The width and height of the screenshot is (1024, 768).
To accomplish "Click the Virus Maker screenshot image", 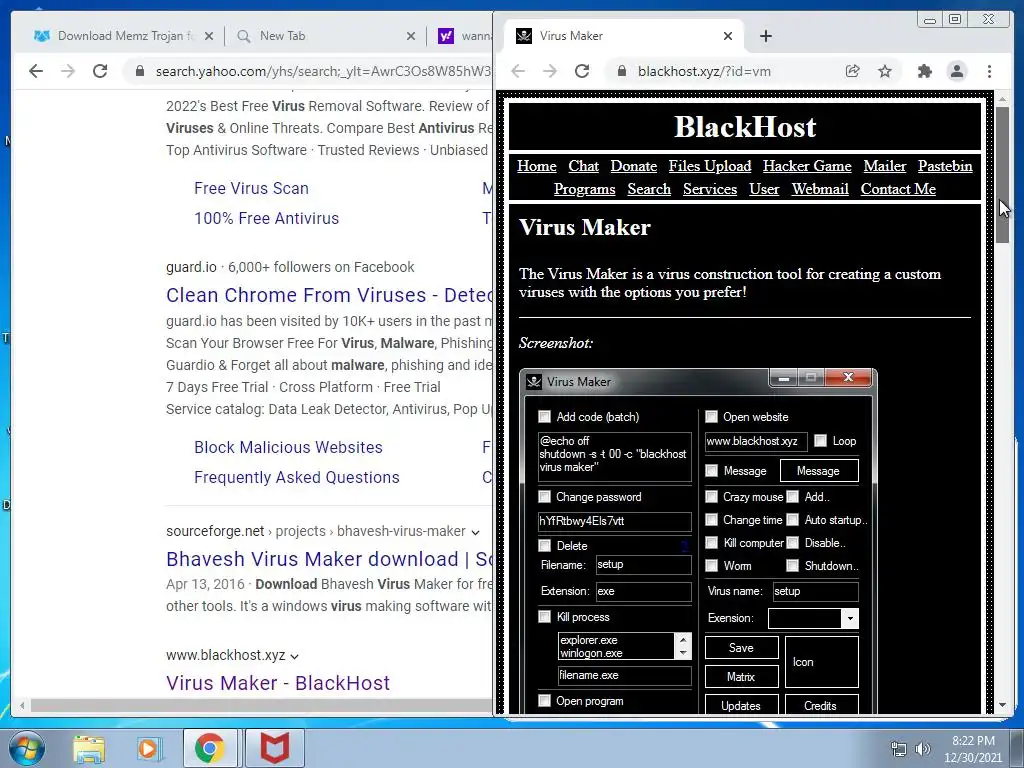I will pos(698,541).
